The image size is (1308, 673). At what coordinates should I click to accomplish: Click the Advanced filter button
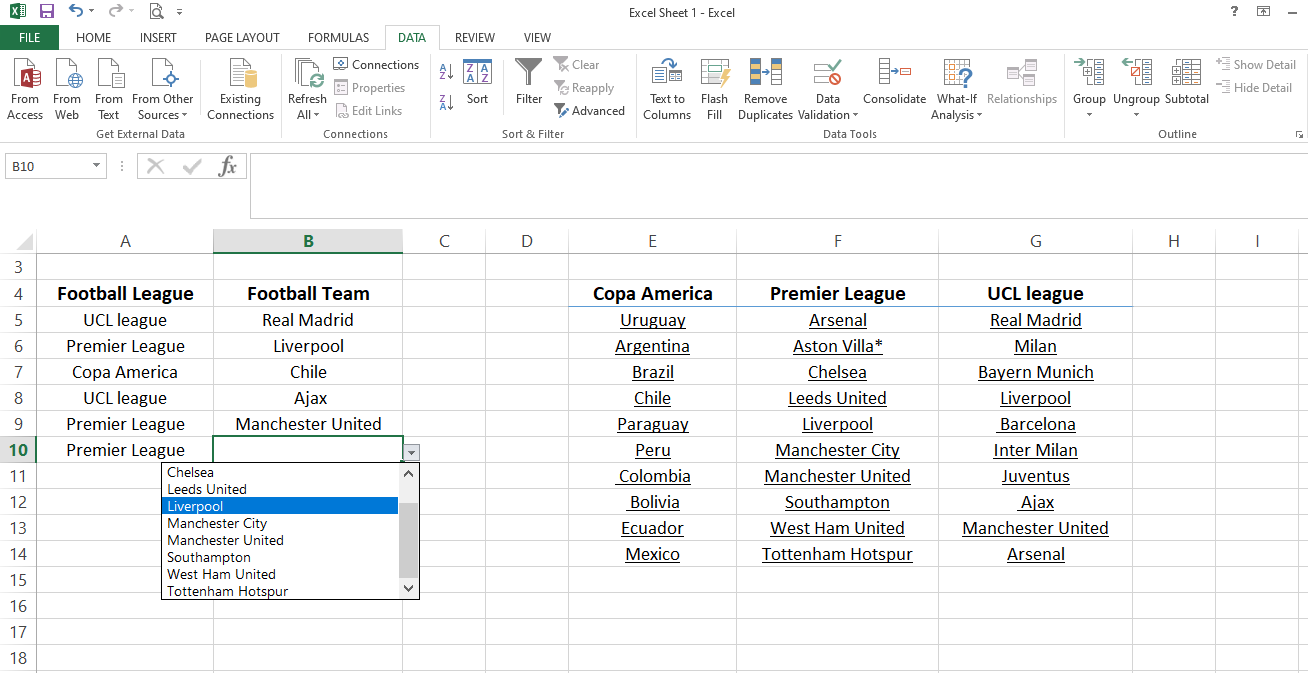[x=590, y=111]
